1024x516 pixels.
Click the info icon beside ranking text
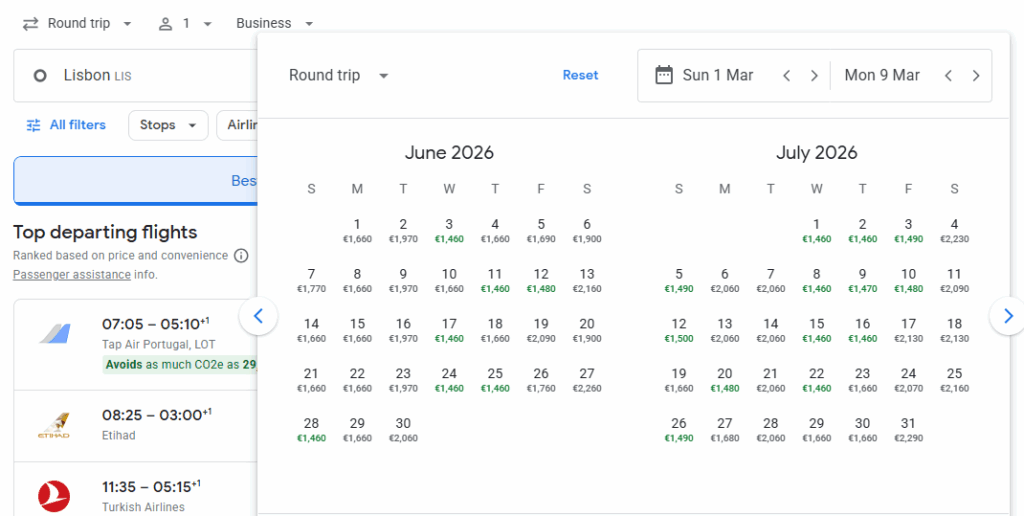(x=241, y=256)
